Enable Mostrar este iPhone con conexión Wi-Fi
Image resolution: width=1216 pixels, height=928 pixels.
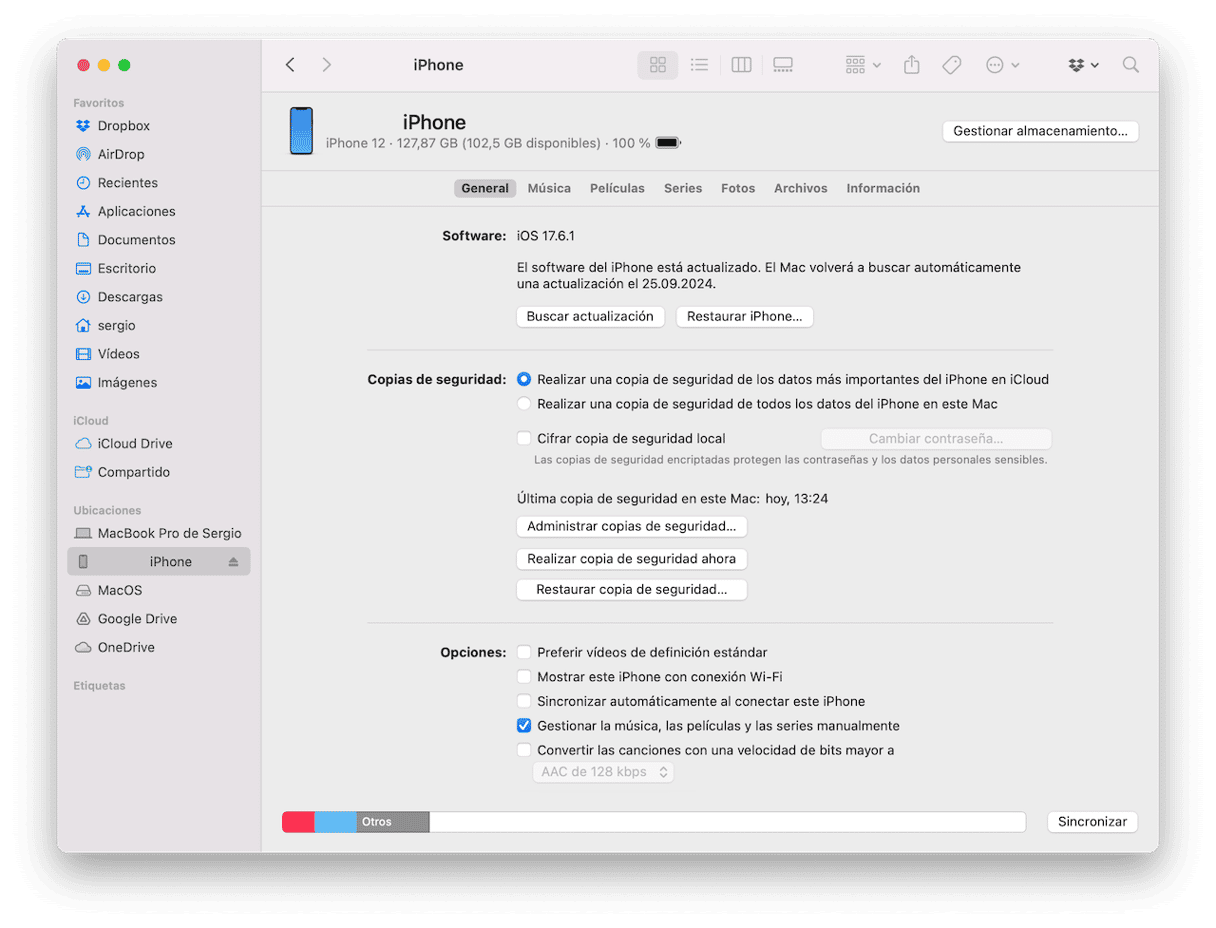pyautogui.click(x=524, y=677)
